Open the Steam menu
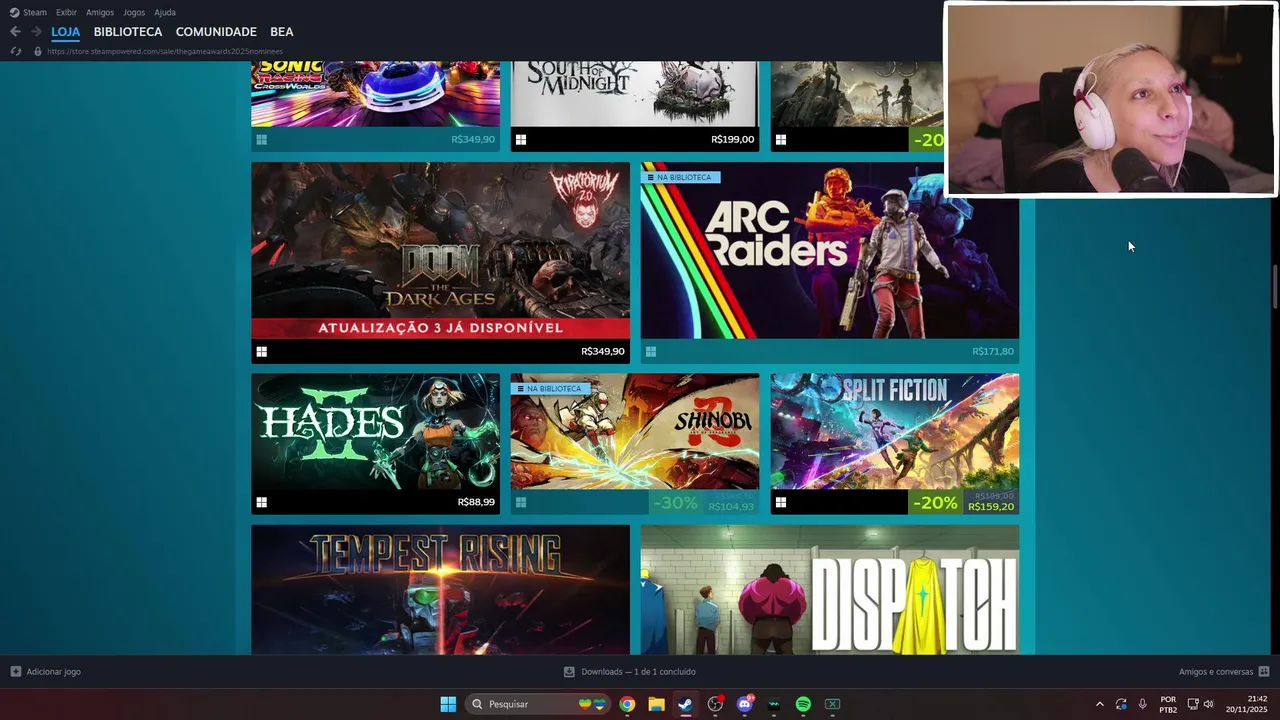1280x720 pixels. pyautogui.click(x=28, y=12)
